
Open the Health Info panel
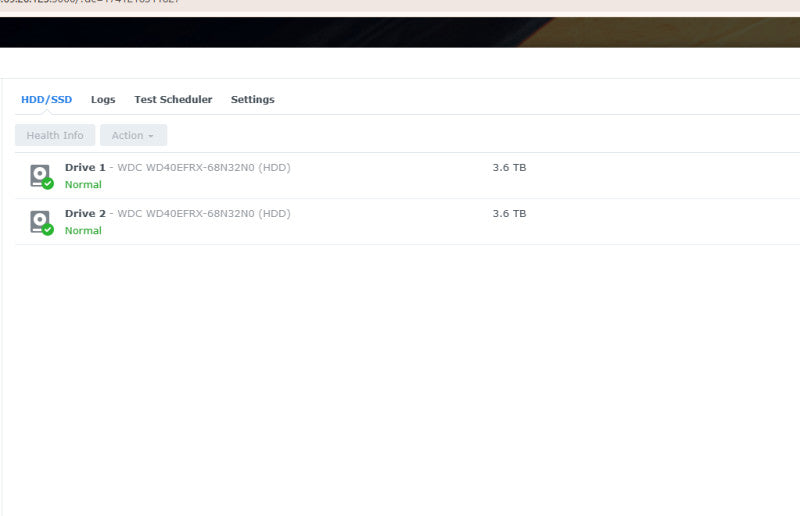[x=55, y=135]
